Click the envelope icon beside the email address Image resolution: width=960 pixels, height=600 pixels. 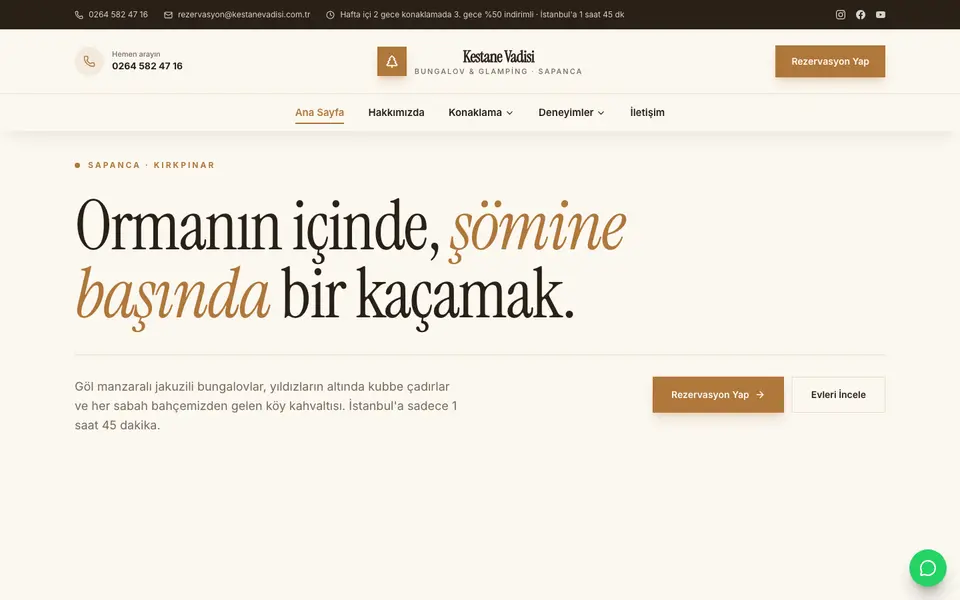[168, 15]
